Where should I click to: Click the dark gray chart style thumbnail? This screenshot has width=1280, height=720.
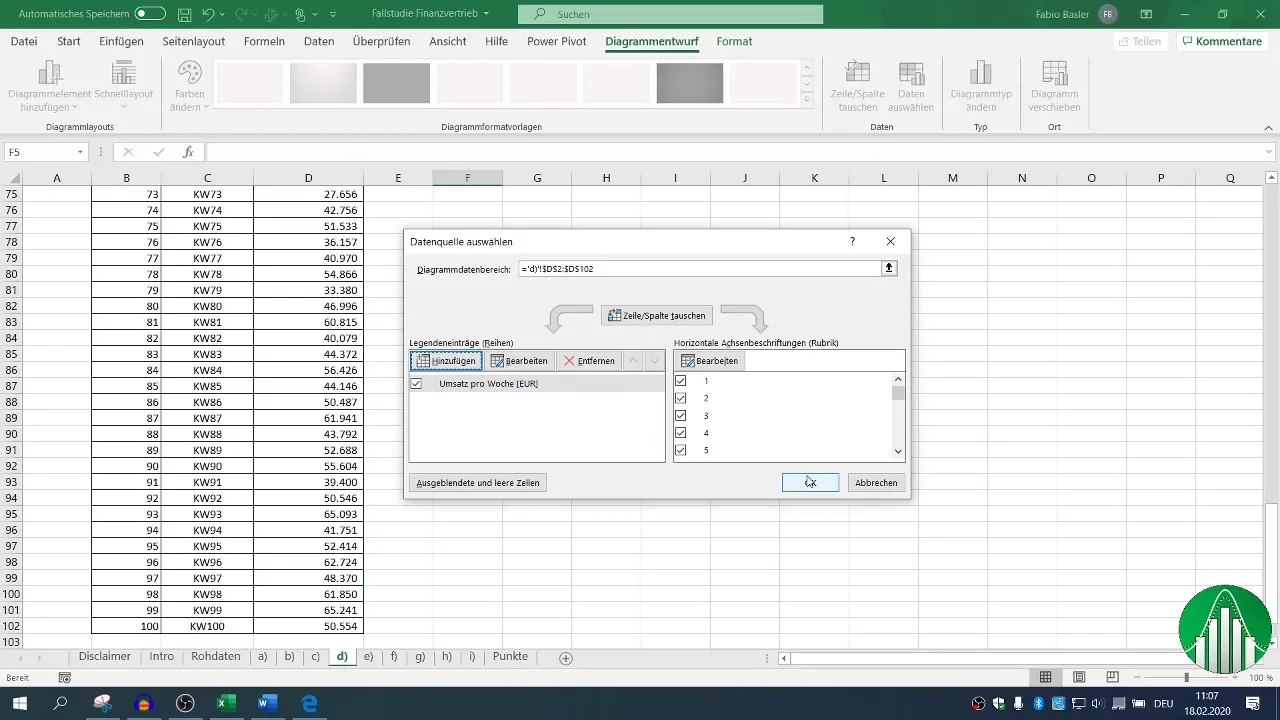689,83
